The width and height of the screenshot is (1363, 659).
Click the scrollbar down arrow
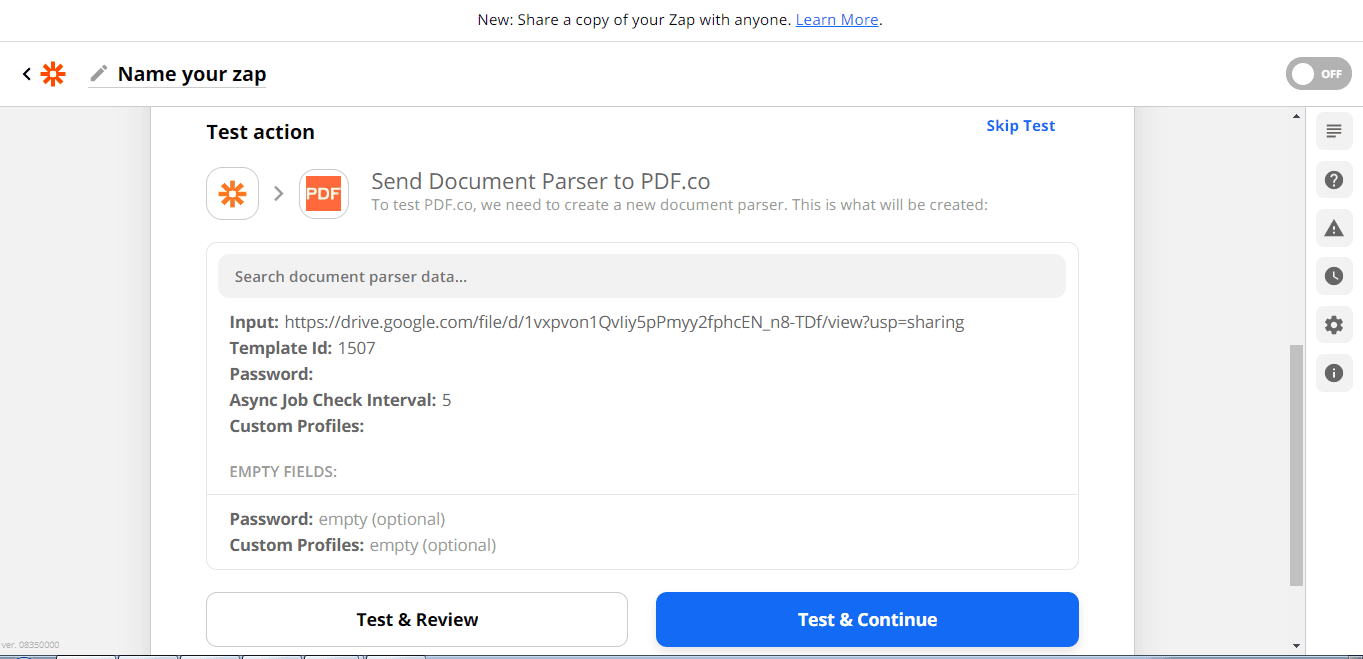point(1297,647)
